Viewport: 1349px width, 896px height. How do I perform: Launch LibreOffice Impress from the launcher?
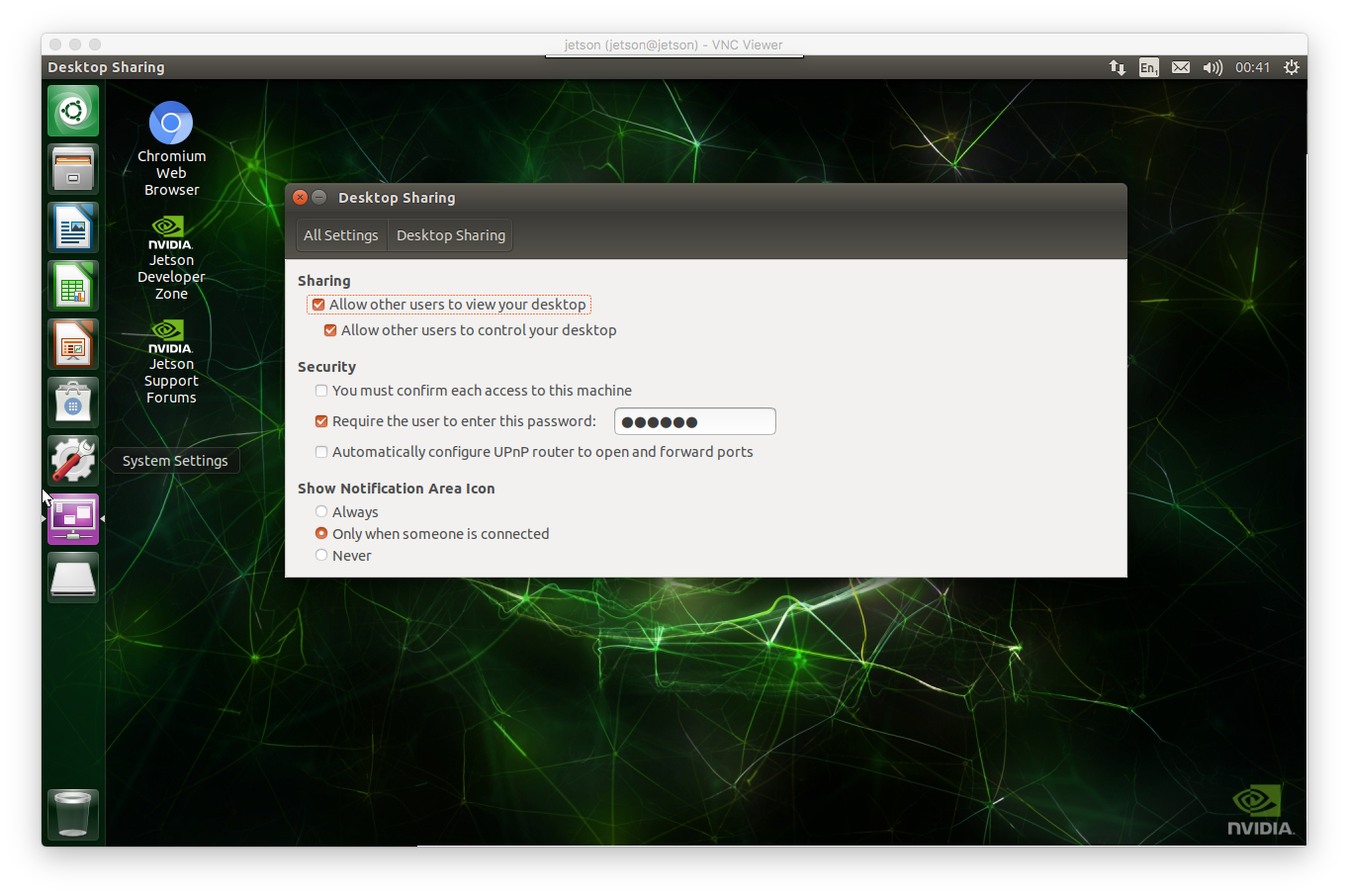click(72, 343)
